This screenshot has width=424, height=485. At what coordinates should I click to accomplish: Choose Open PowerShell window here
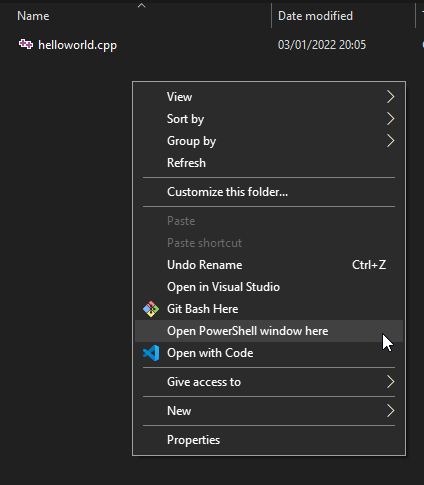[x=269, y=331]
